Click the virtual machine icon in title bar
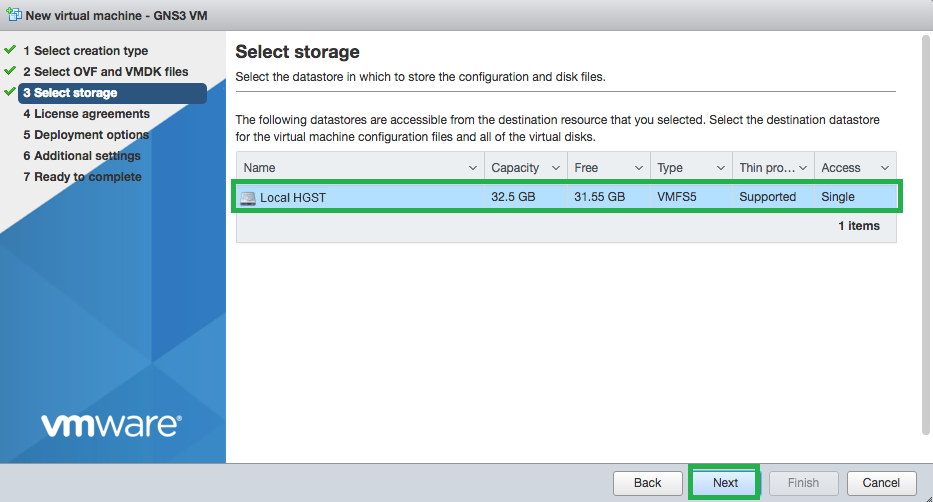 point(13,15)
